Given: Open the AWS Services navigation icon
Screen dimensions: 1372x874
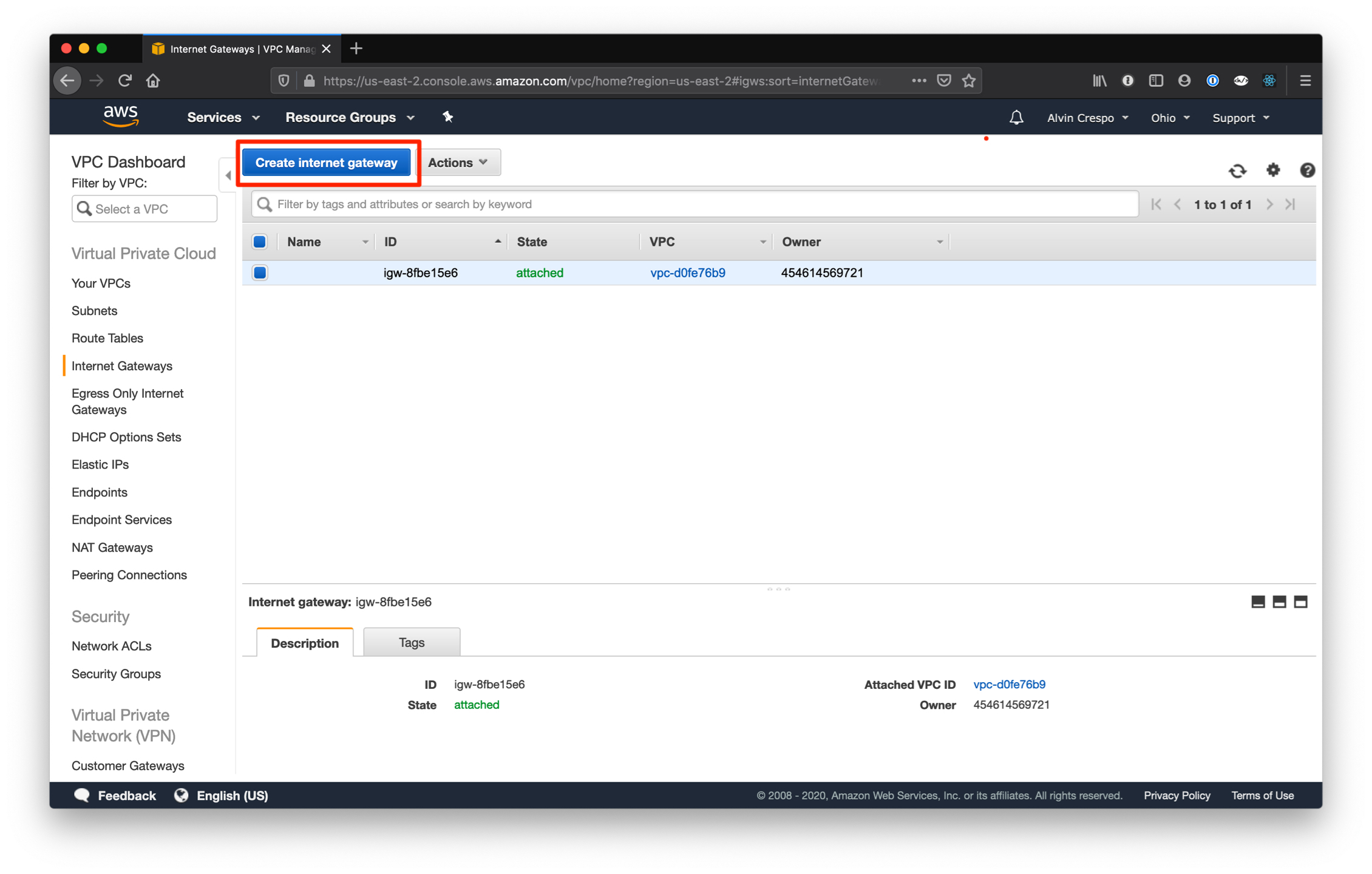Looking at the screenshot, I should click(222, 117).
